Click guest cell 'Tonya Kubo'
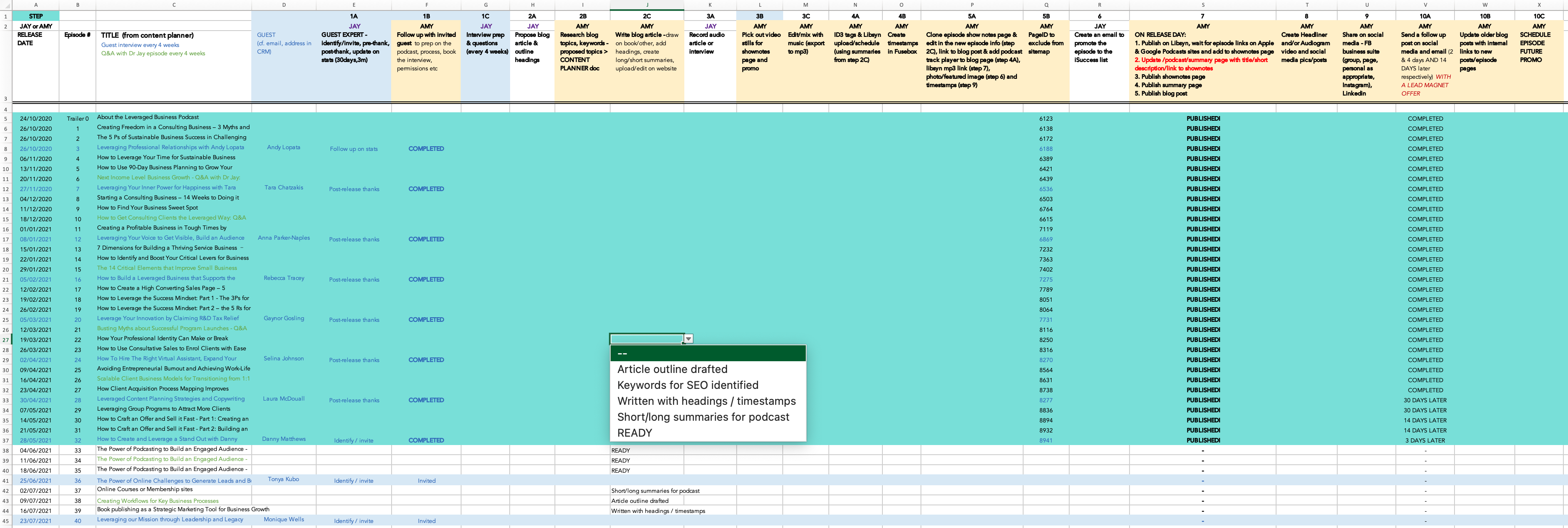This screenshot has width=1568, height=528. coord(284,479)
